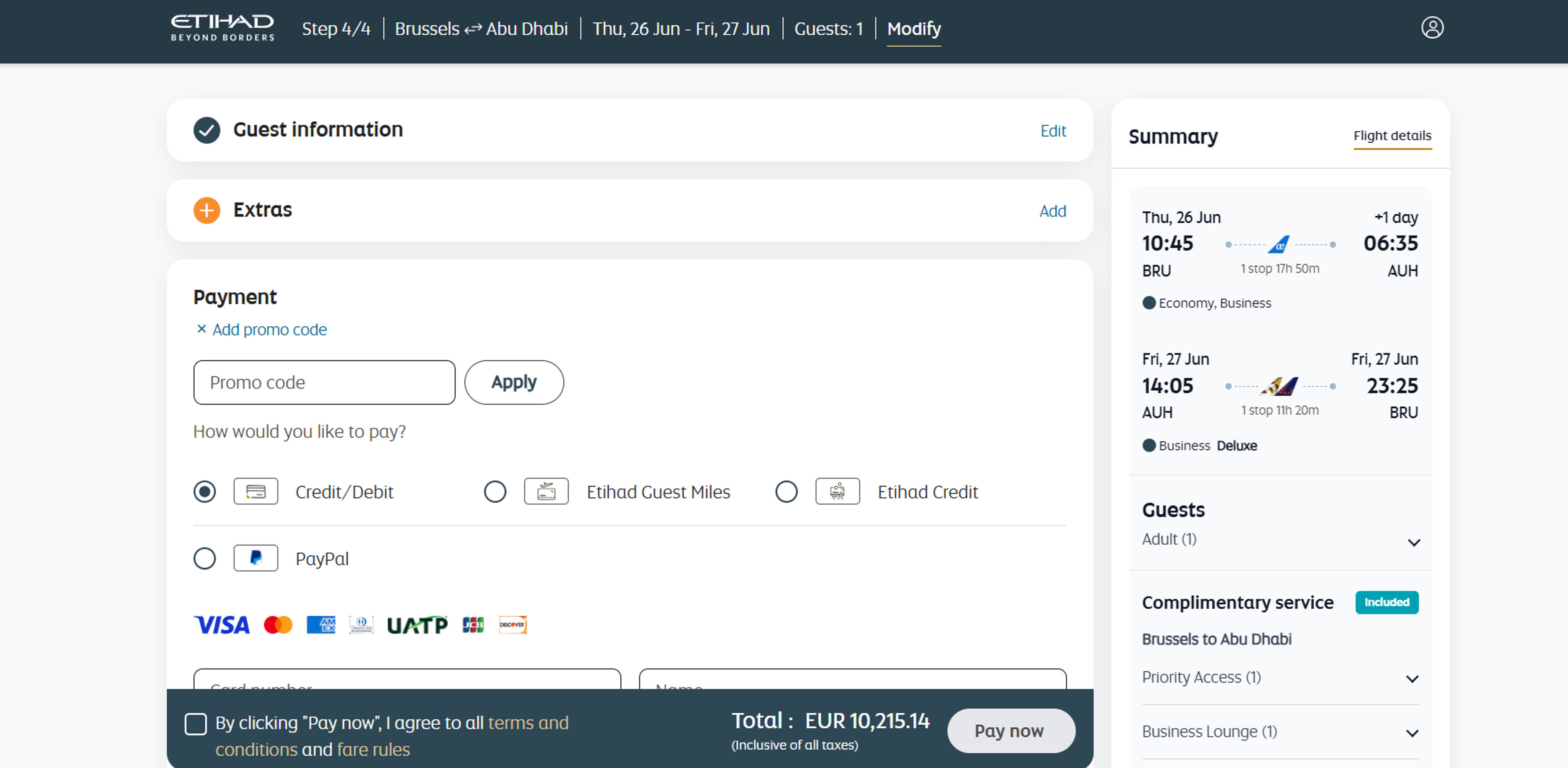Click the Step 4/4 indicator
Screen dimensions: 1568x768
point(336,29)
